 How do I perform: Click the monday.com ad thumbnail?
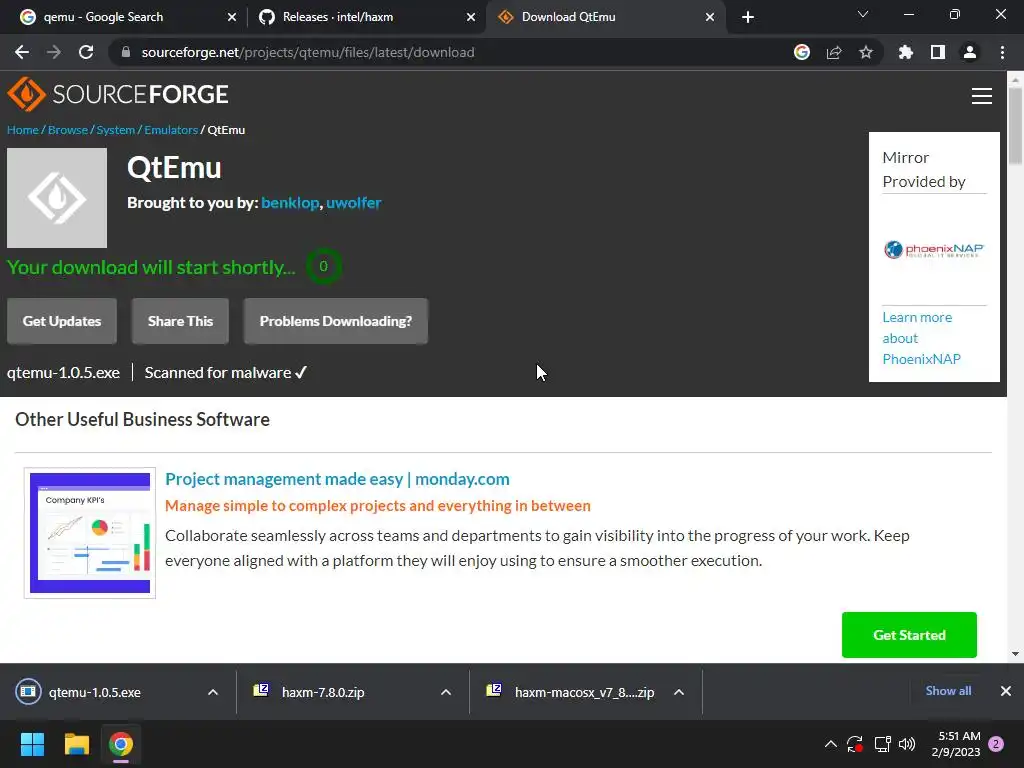(90, 533)
